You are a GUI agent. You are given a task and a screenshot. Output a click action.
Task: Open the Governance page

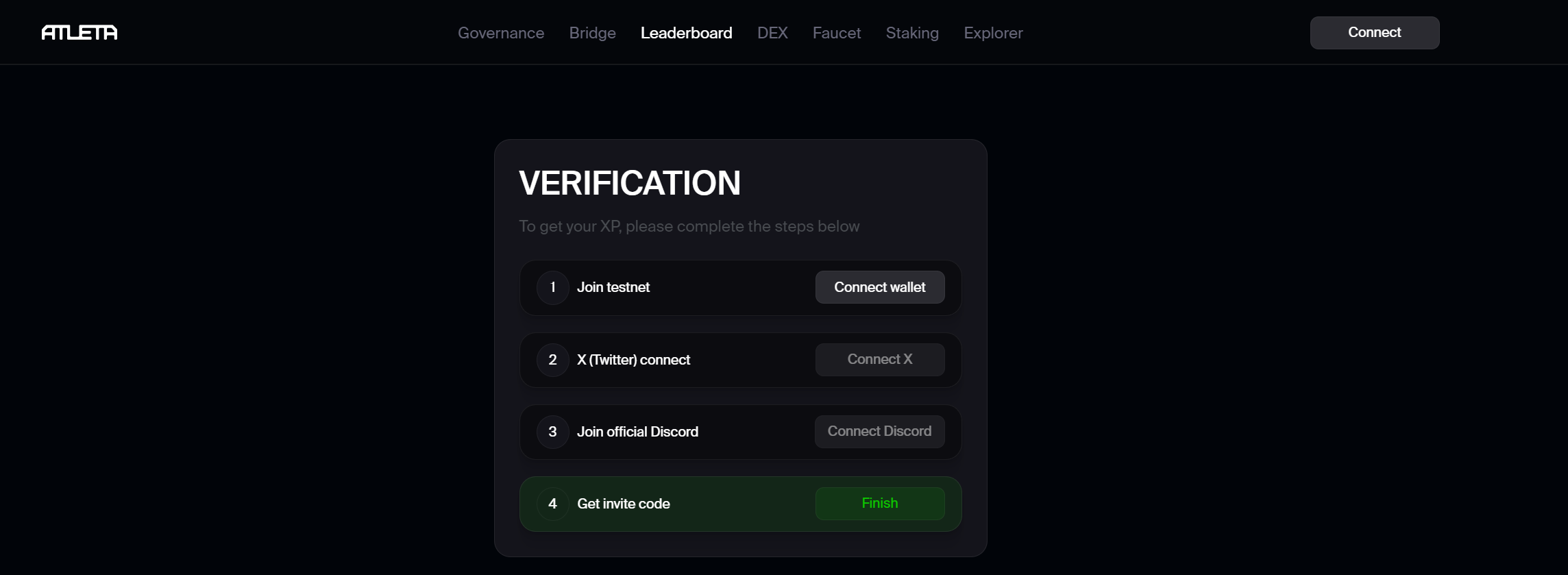click(501, 33)
